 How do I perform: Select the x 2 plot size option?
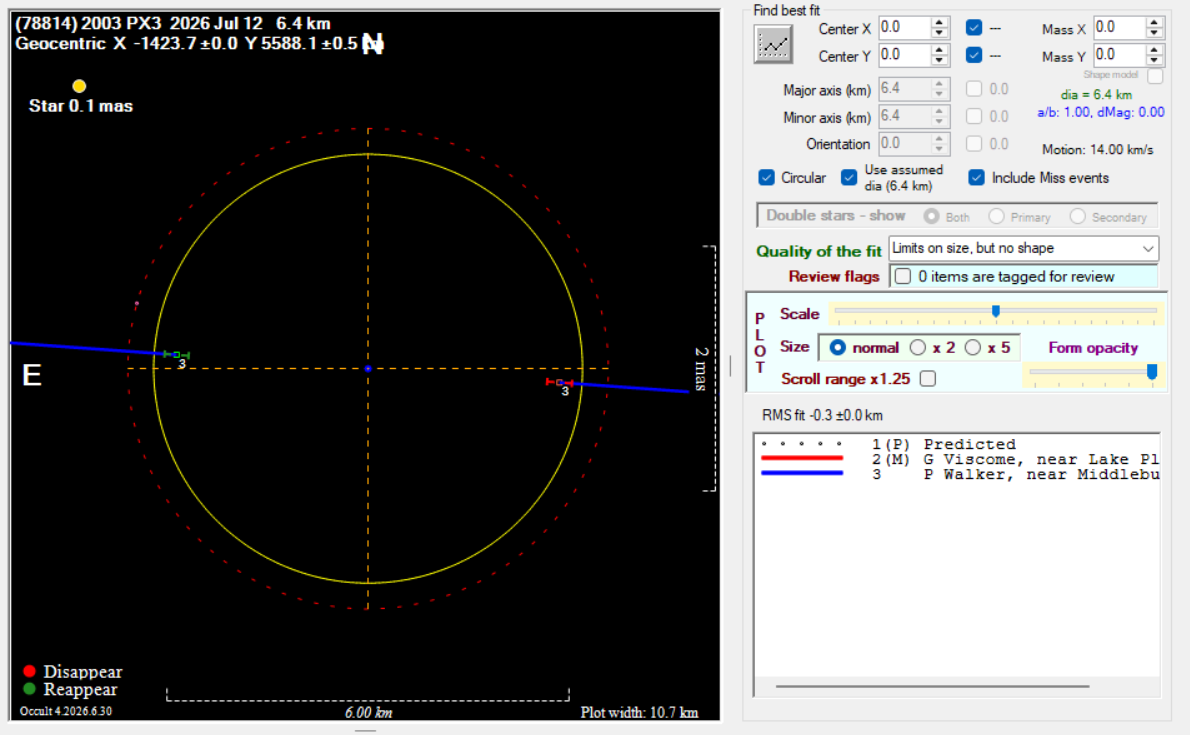click(x=918, y=348)
